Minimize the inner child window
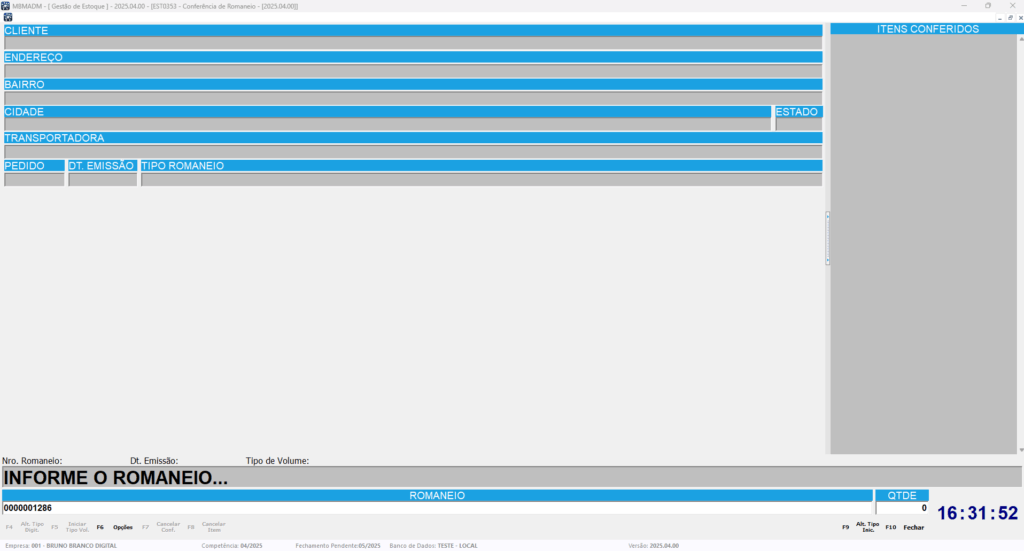Image resolution: width=1024 pixels, height=551 pixels. (1000, 18)
